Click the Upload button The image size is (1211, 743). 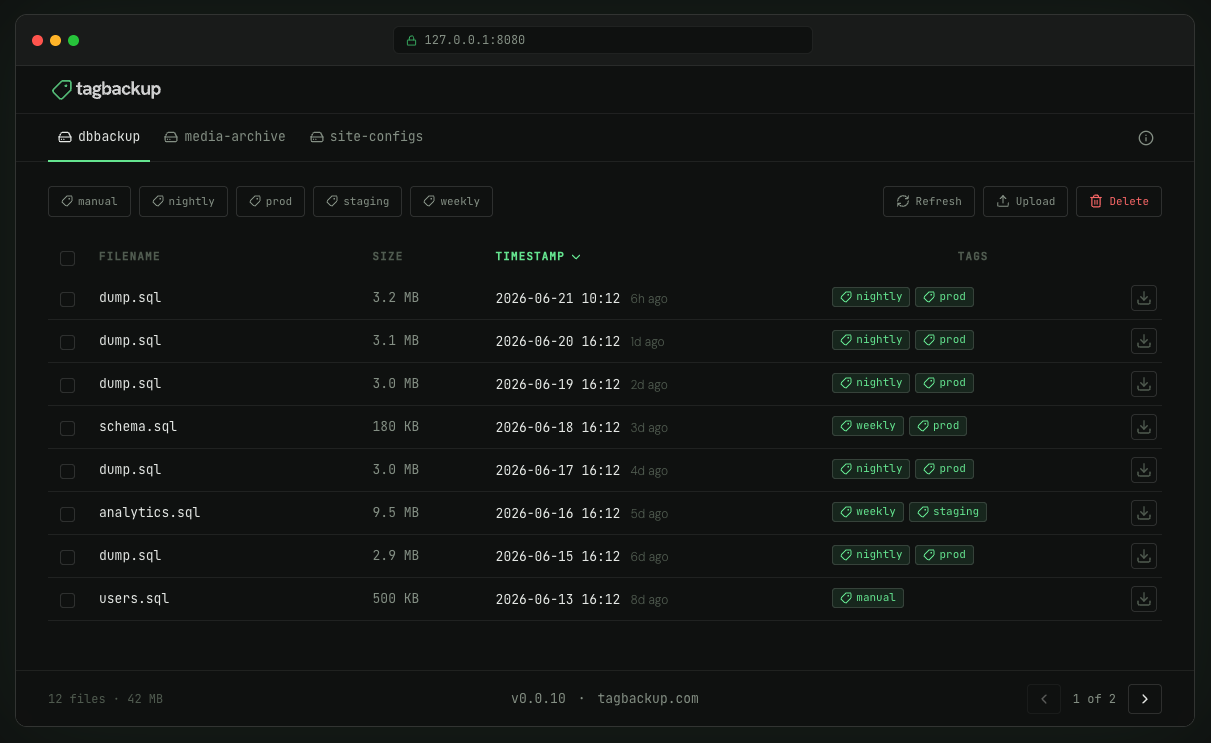(x=1025, y=201)
